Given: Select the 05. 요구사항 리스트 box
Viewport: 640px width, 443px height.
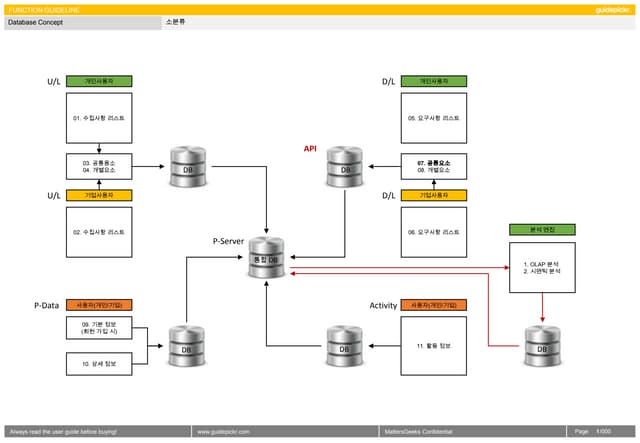Looking at the screenshot, I should click(x=433, y=118).
